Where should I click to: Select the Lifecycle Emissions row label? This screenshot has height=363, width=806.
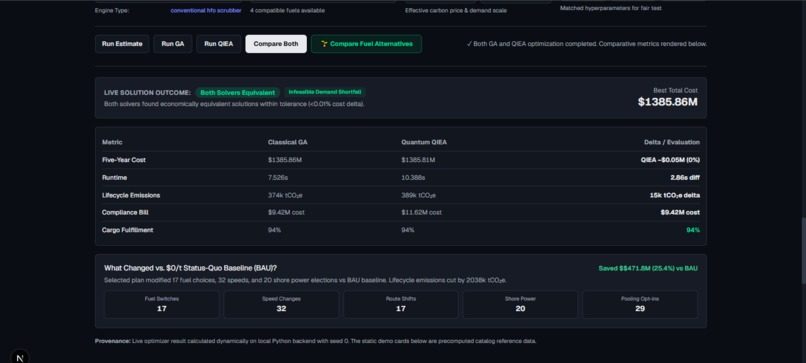pos(131,195)
